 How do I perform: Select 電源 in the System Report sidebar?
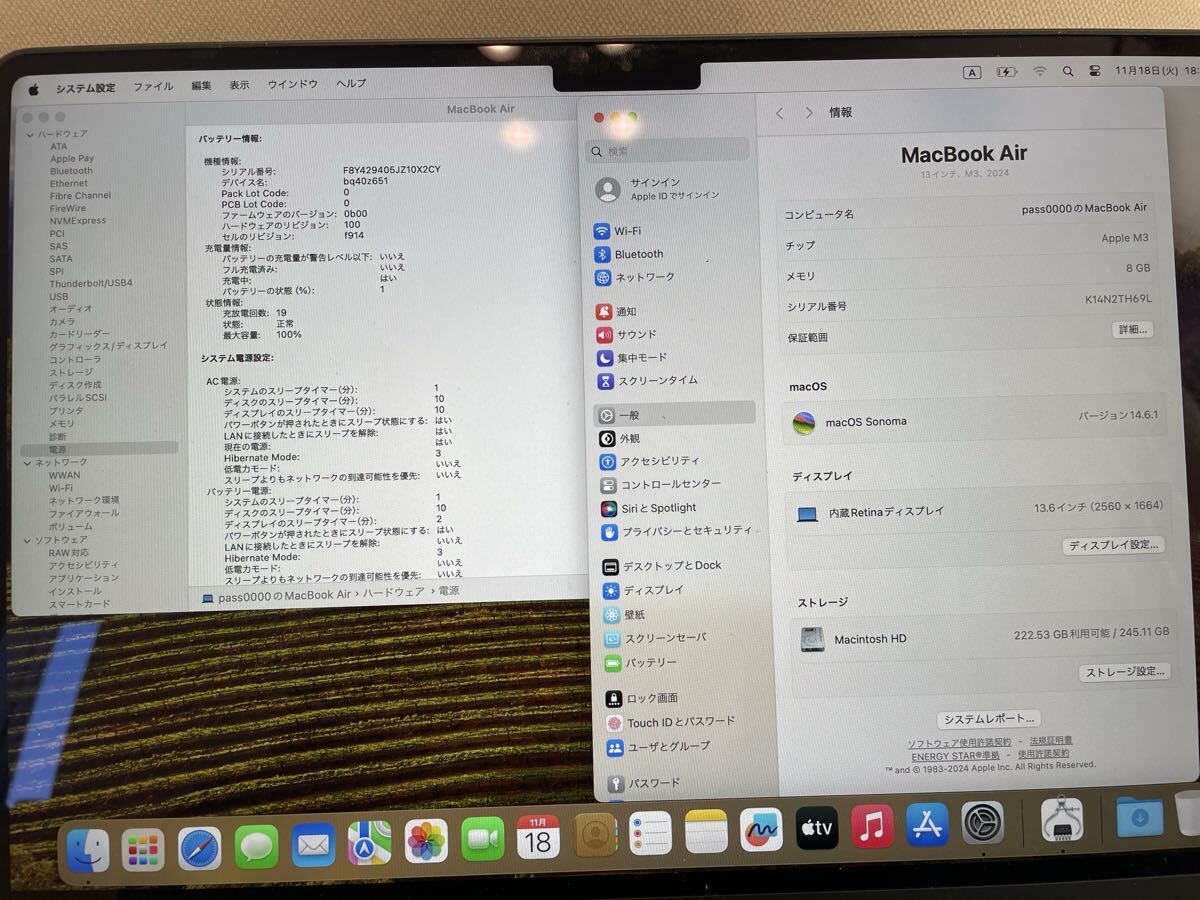pos(100,449)
